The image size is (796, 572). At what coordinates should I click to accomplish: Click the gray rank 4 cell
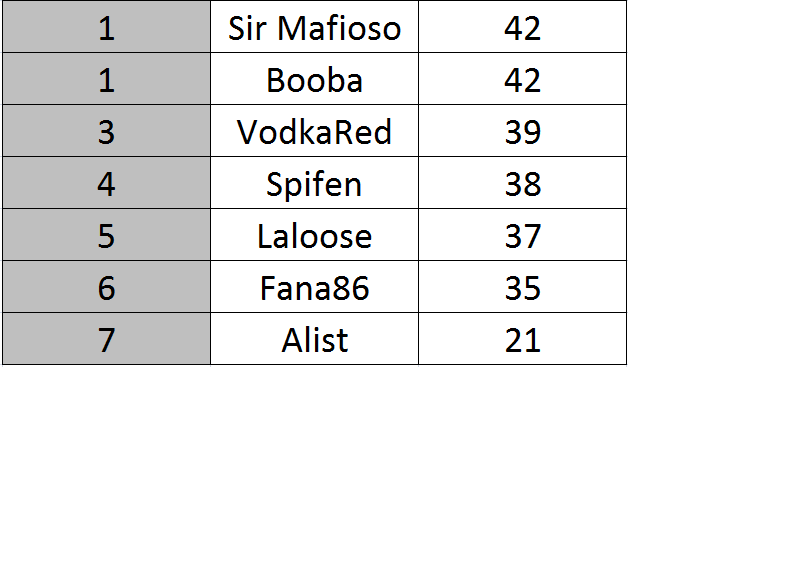[106, 183]
